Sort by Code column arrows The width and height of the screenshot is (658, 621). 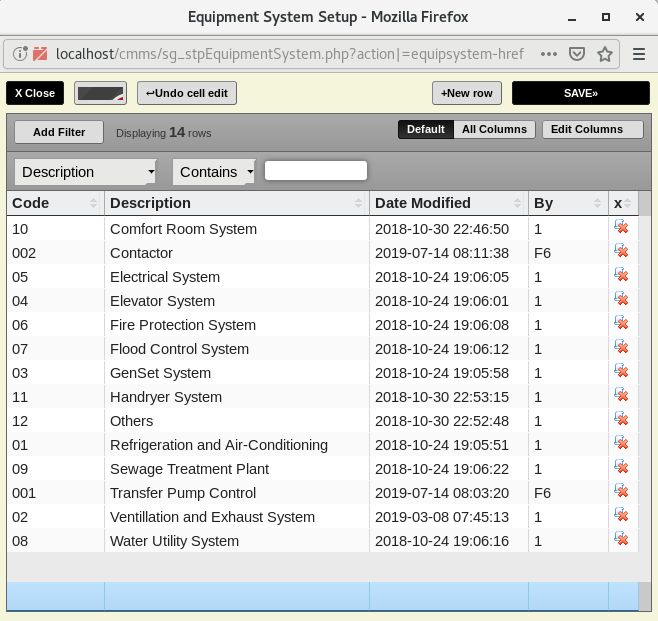coord(93,203)
